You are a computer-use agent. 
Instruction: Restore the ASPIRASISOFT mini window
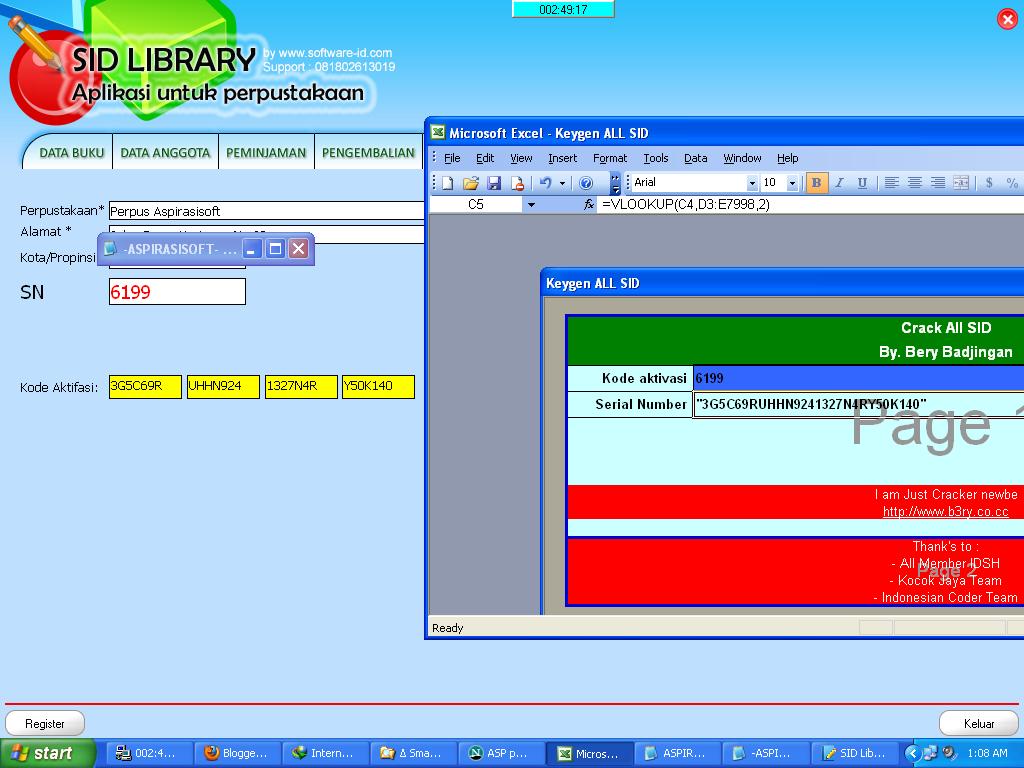252,249
